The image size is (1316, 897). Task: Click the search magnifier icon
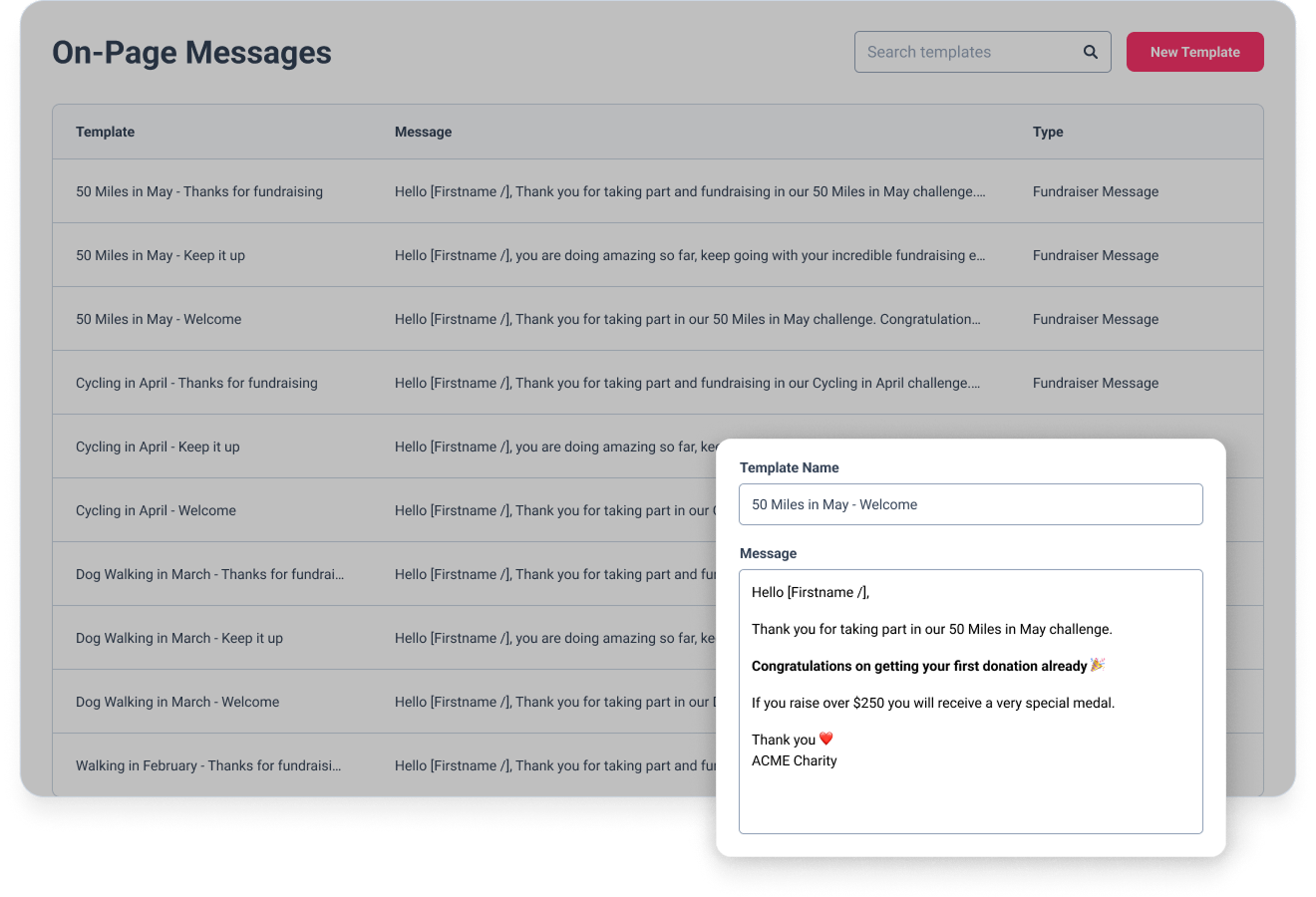tap(1091, 52)
